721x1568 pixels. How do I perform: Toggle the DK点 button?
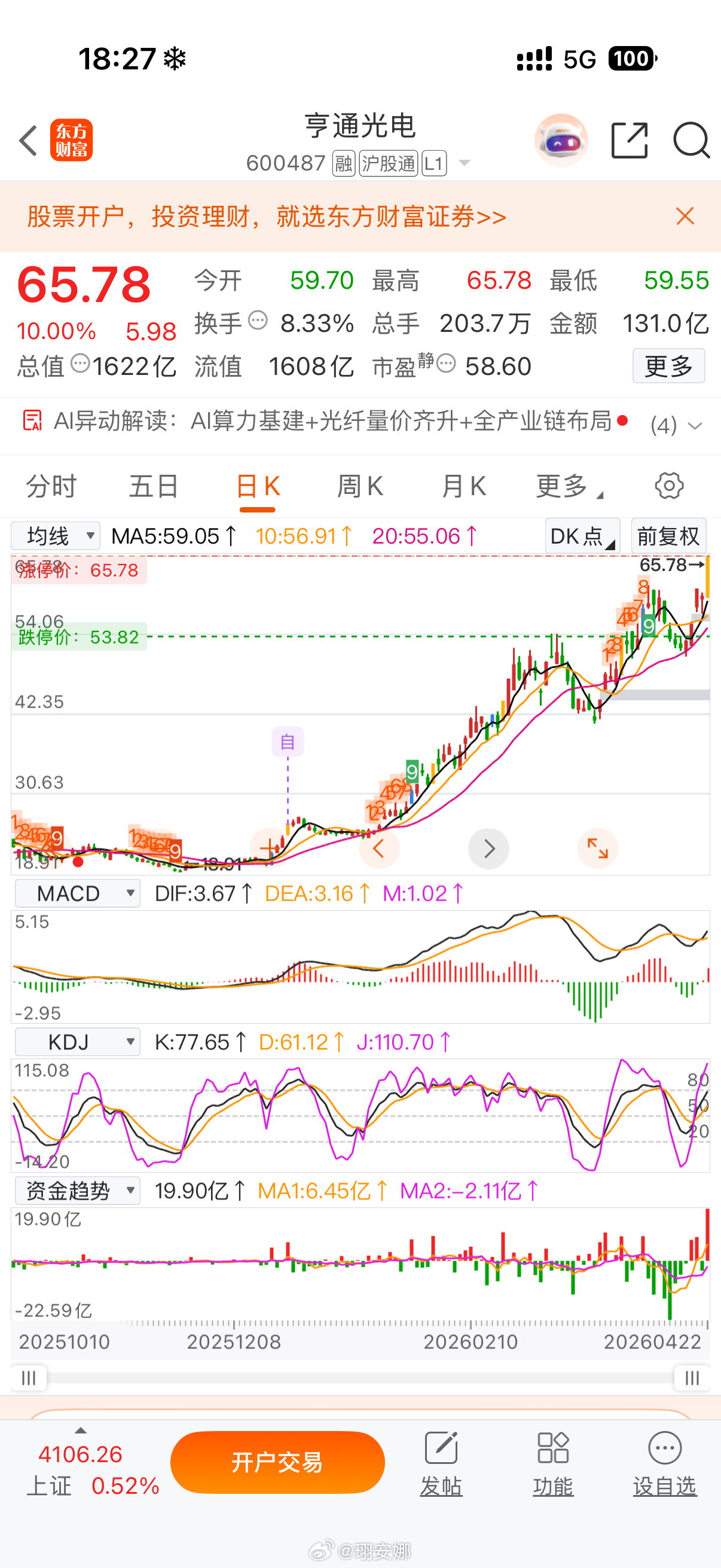pos(582,536)
